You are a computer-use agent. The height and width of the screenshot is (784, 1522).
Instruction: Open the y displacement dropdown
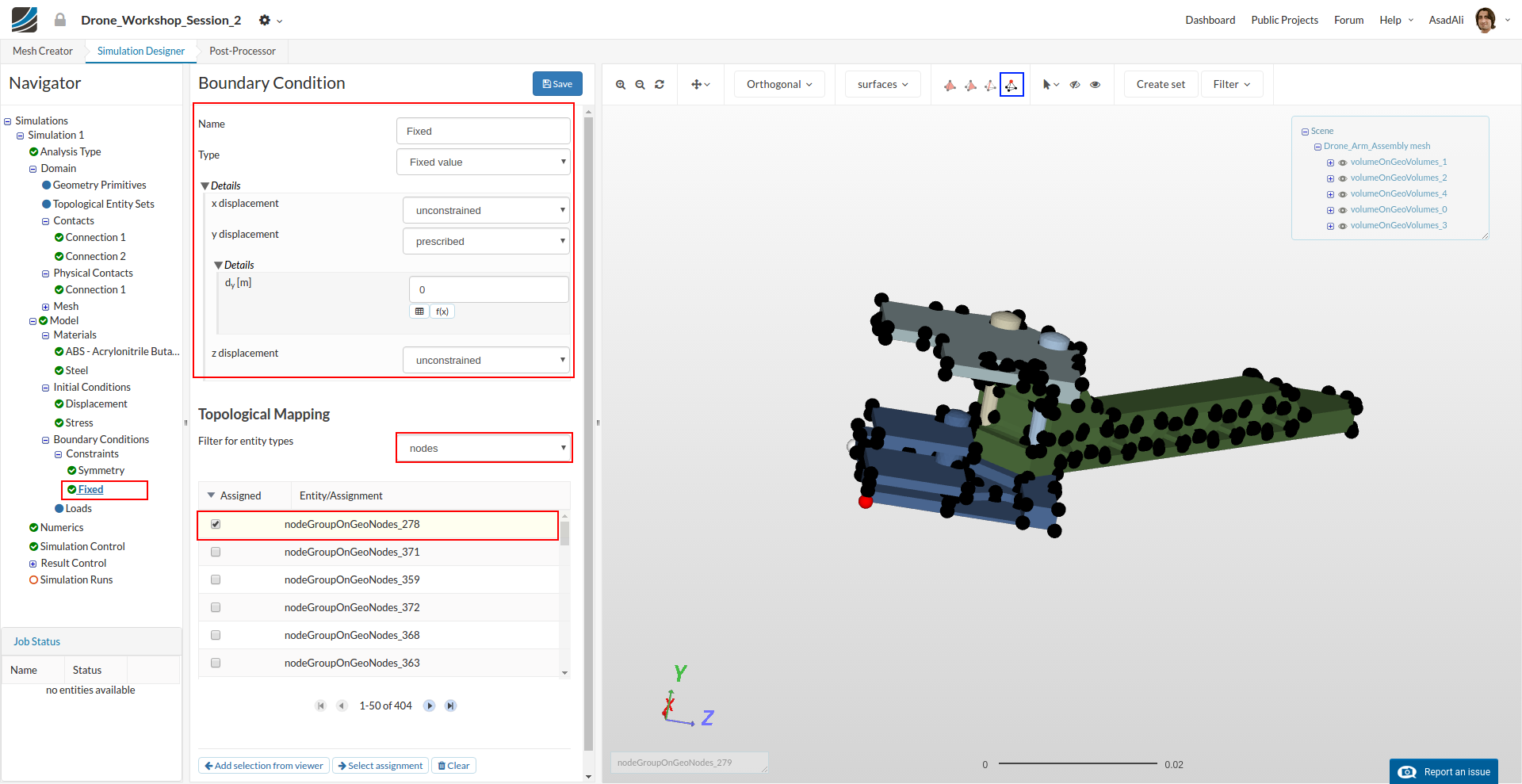[486, 241]
